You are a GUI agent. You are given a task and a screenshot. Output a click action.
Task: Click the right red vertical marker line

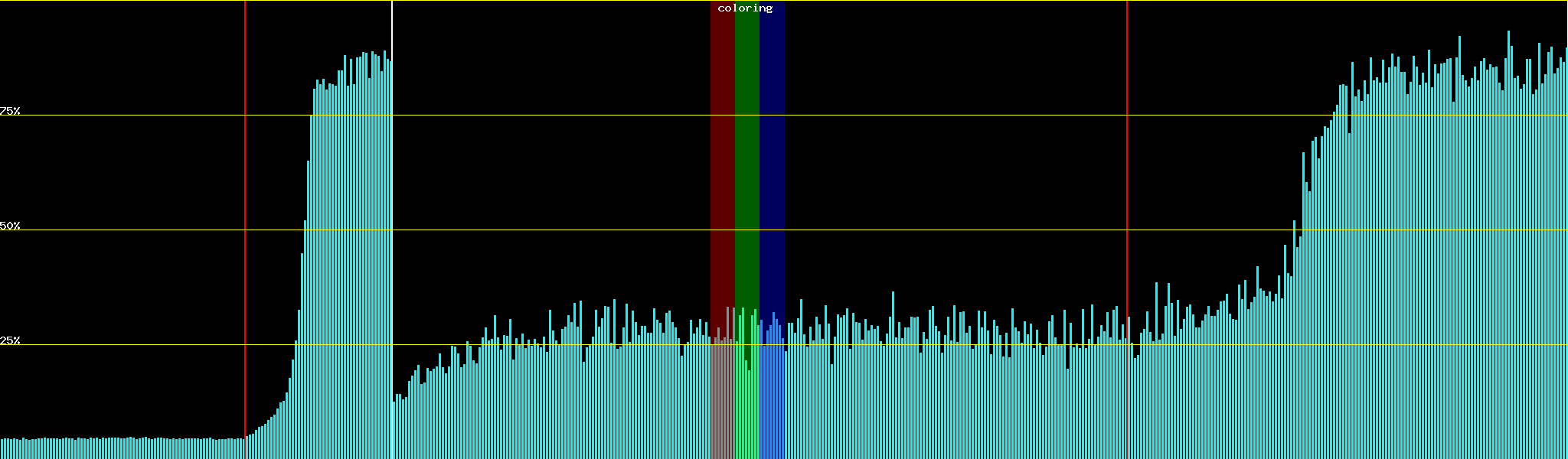tap(1127, 191)
